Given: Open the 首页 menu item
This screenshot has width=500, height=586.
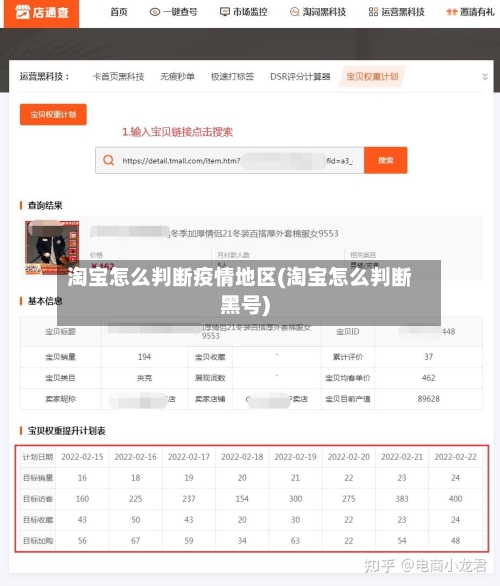Looking at the screenshot, I should coord(119,12).
